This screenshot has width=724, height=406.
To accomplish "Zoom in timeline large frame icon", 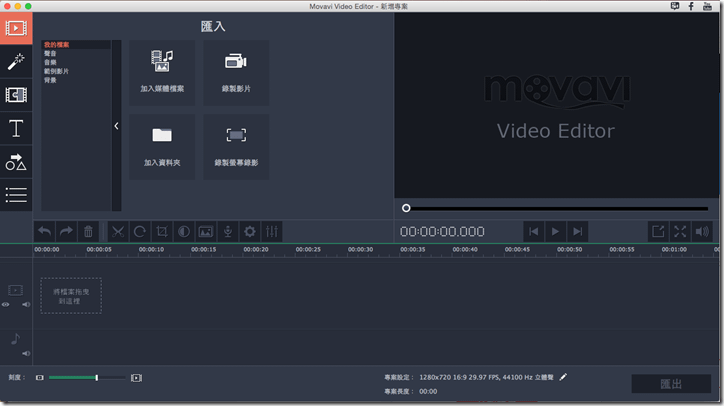I will (136, 378).
